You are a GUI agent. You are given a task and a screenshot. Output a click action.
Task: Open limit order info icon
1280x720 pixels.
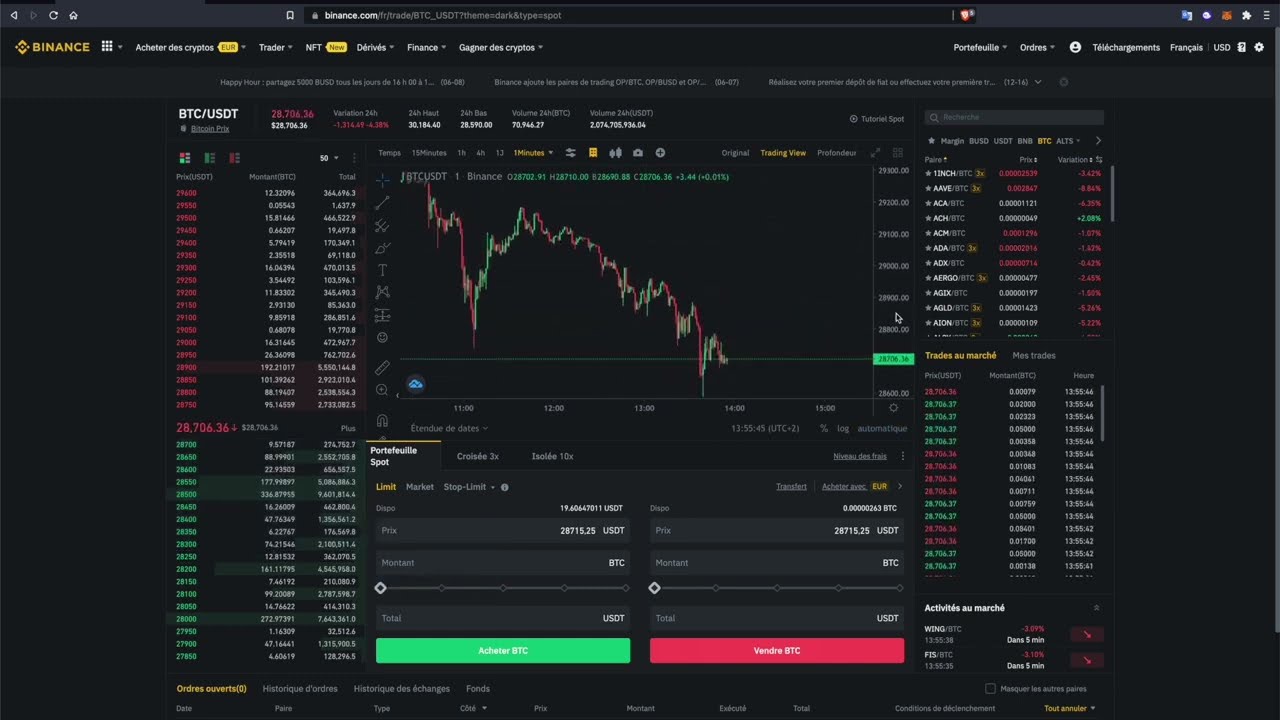(504, 487)
